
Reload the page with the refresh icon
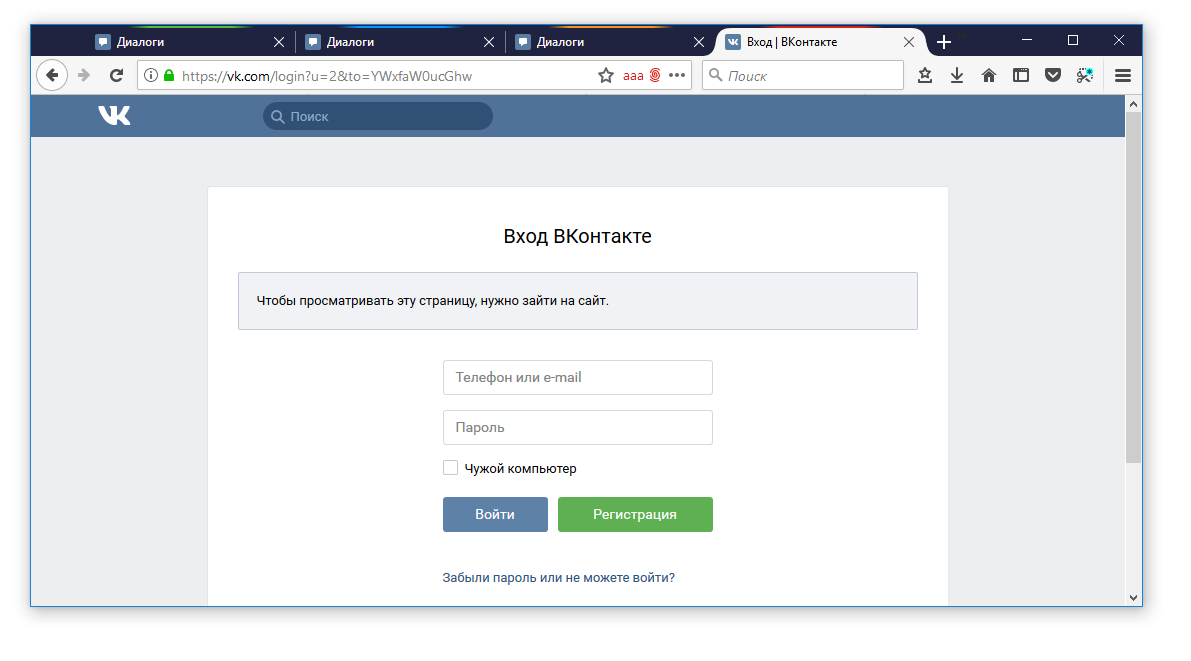click(116, 75)
